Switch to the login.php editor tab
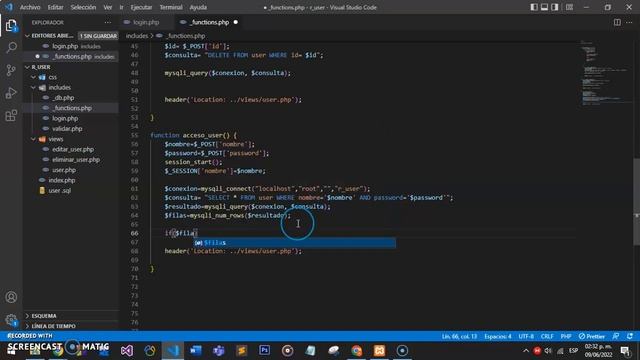 pos(146,22)
